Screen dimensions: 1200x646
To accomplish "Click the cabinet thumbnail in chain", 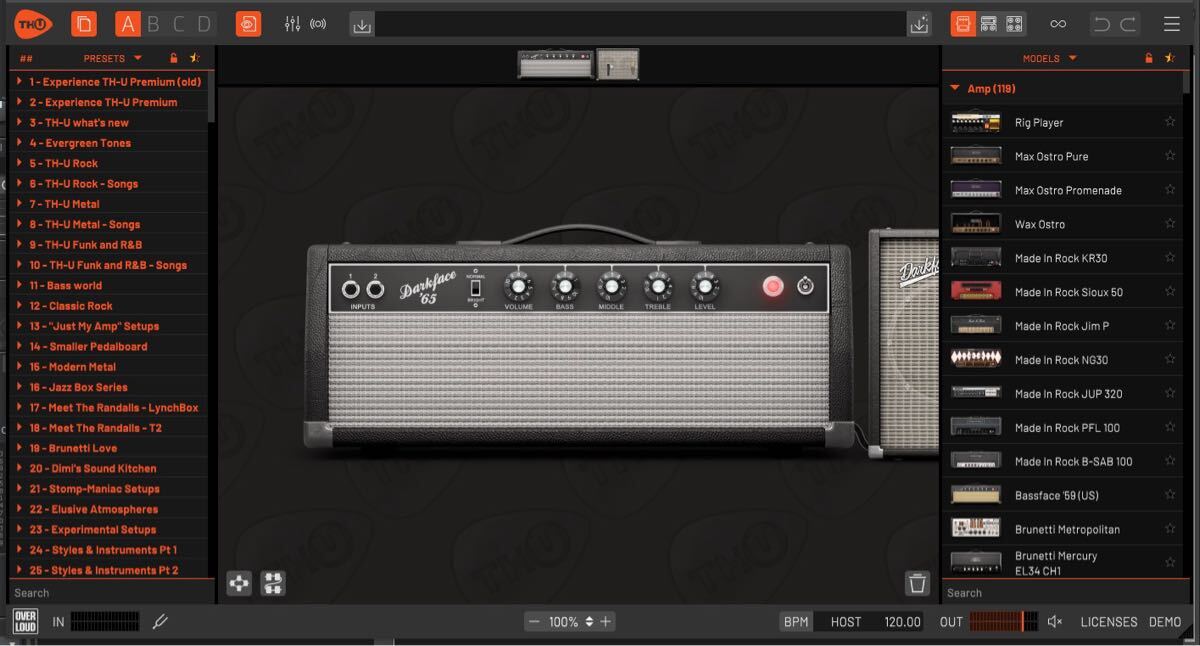I will (x=618, y=64).
